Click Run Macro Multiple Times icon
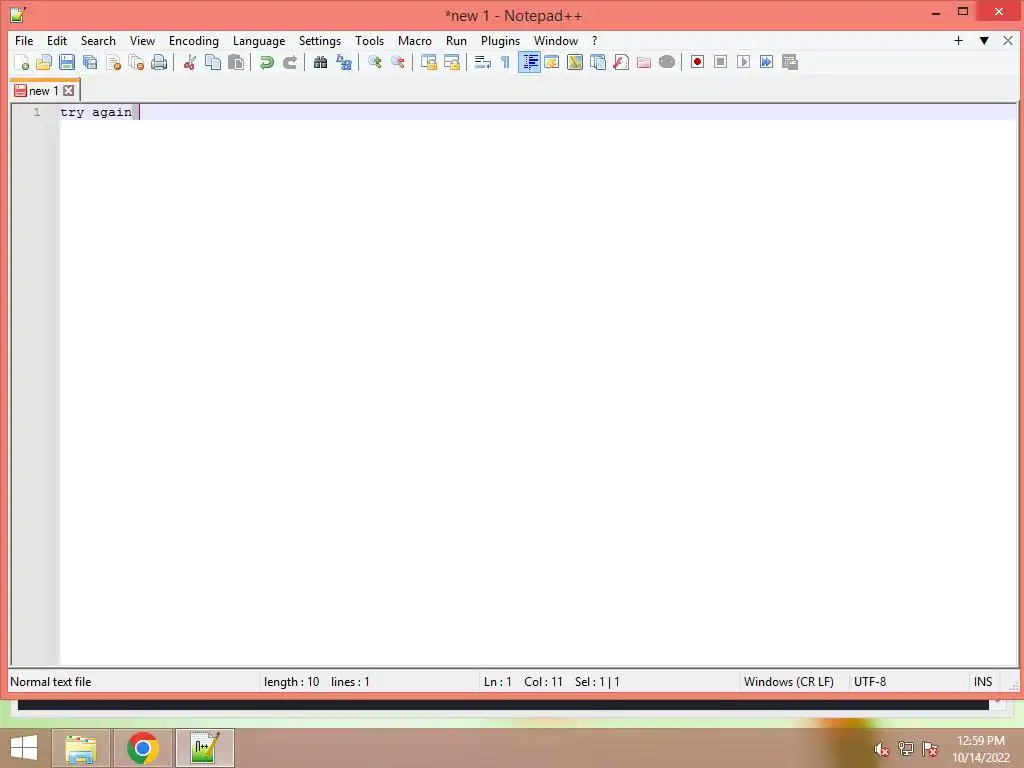 [x=767, y=62]
